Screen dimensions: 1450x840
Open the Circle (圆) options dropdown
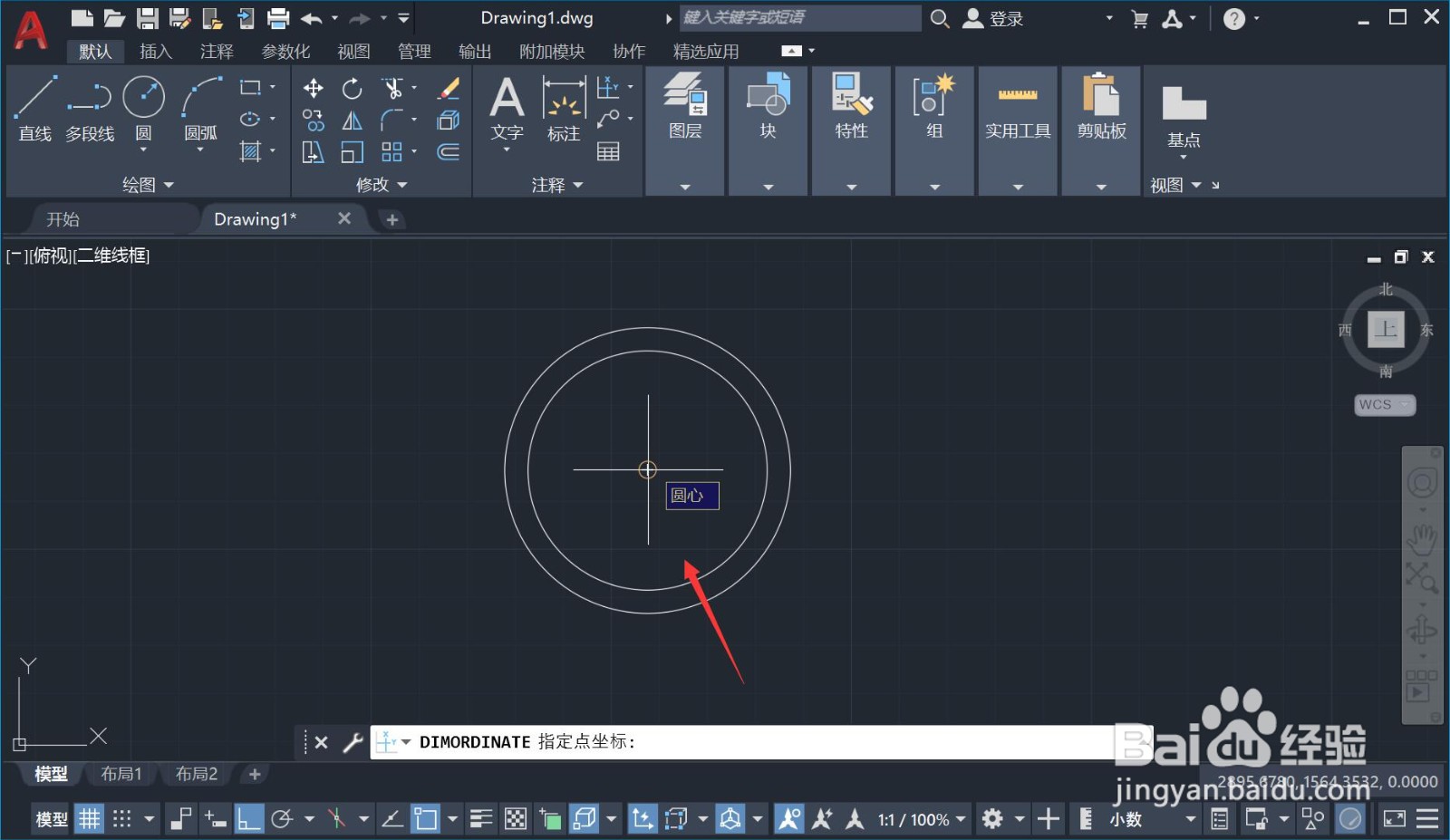click(143, 150)
